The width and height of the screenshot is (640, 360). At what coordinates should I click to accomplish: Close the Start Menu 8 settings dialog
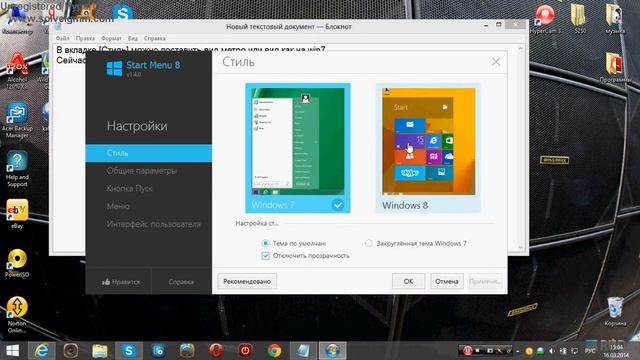point(496,62)
